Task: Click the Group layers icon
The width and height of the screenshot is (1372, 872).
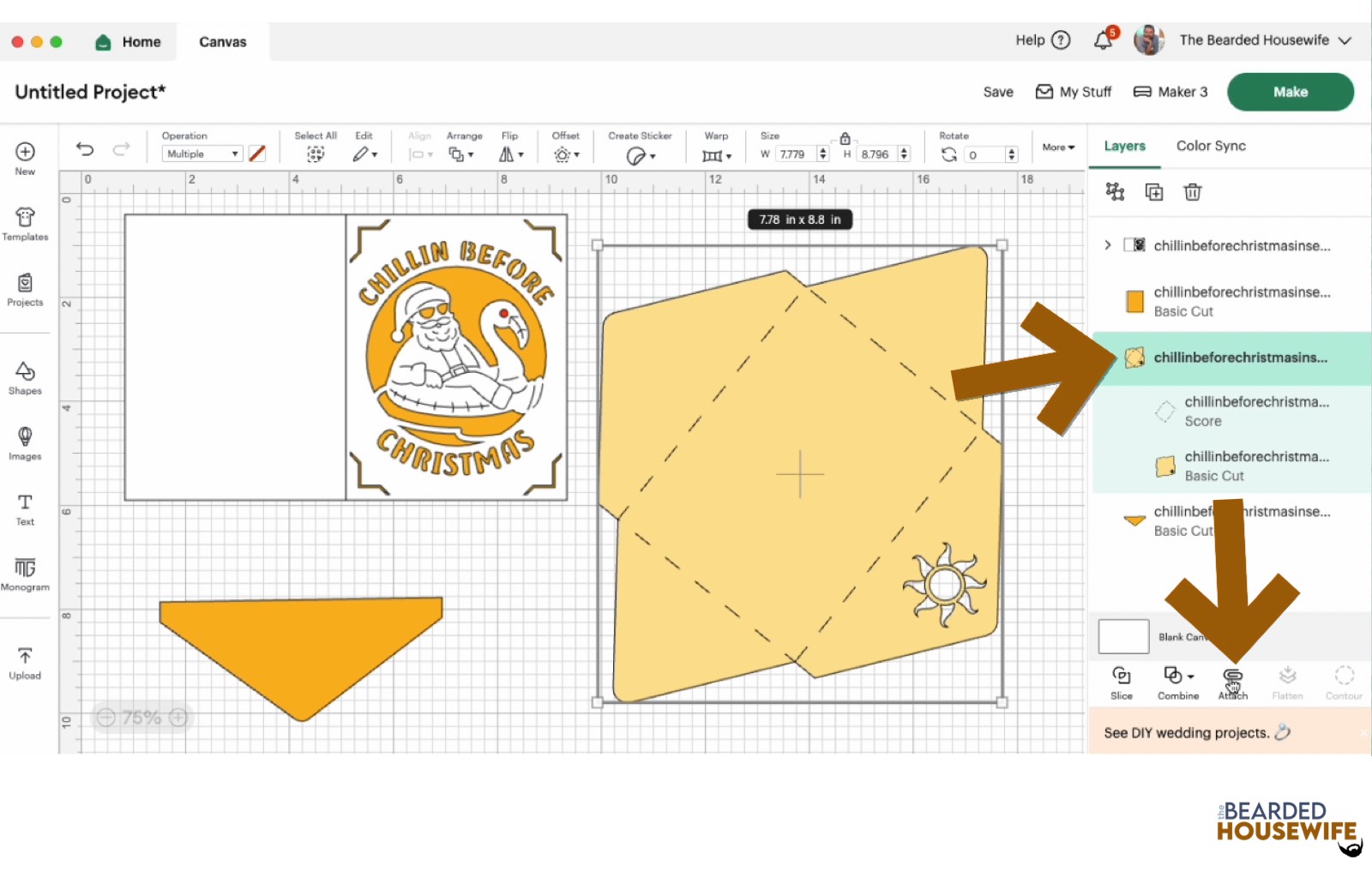Action: (1115, 191)
